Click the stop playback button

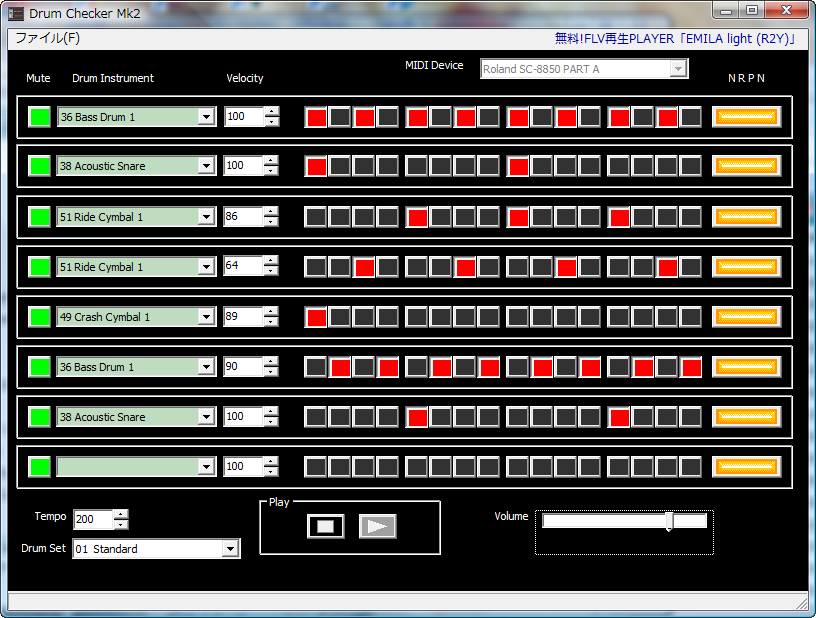[325, 526]
